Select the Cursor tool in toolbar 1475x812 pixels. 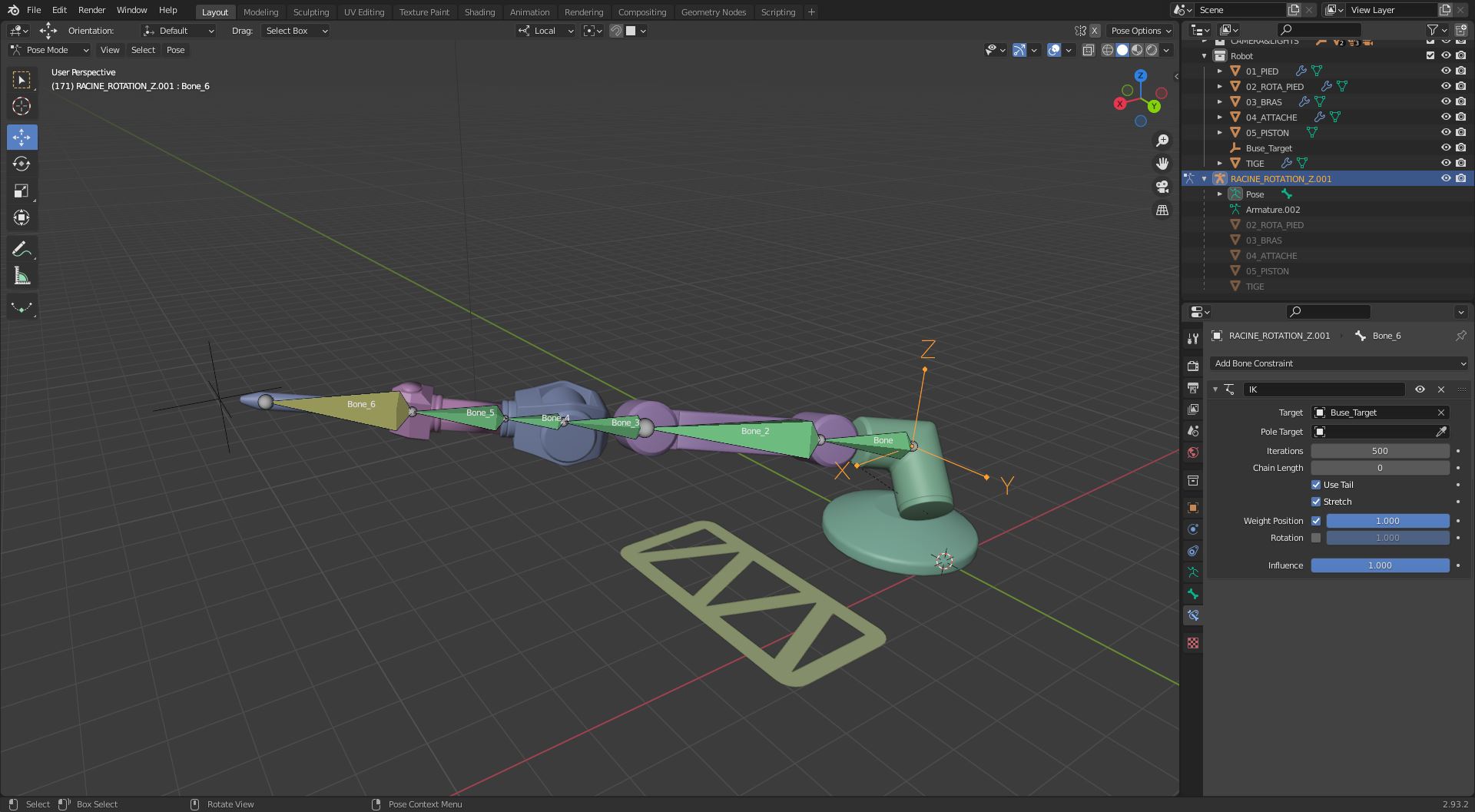point(22,106)
